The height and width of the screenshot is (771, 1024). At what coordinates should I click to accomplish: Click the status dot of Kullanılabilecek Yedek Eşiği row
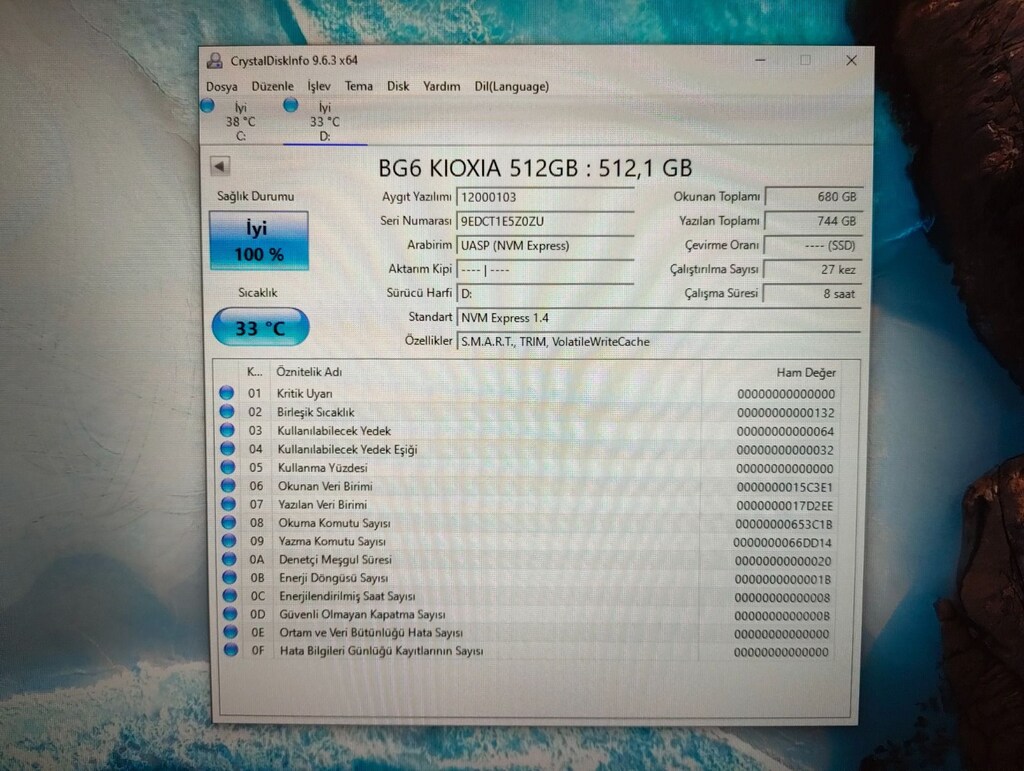coord(227,448)
